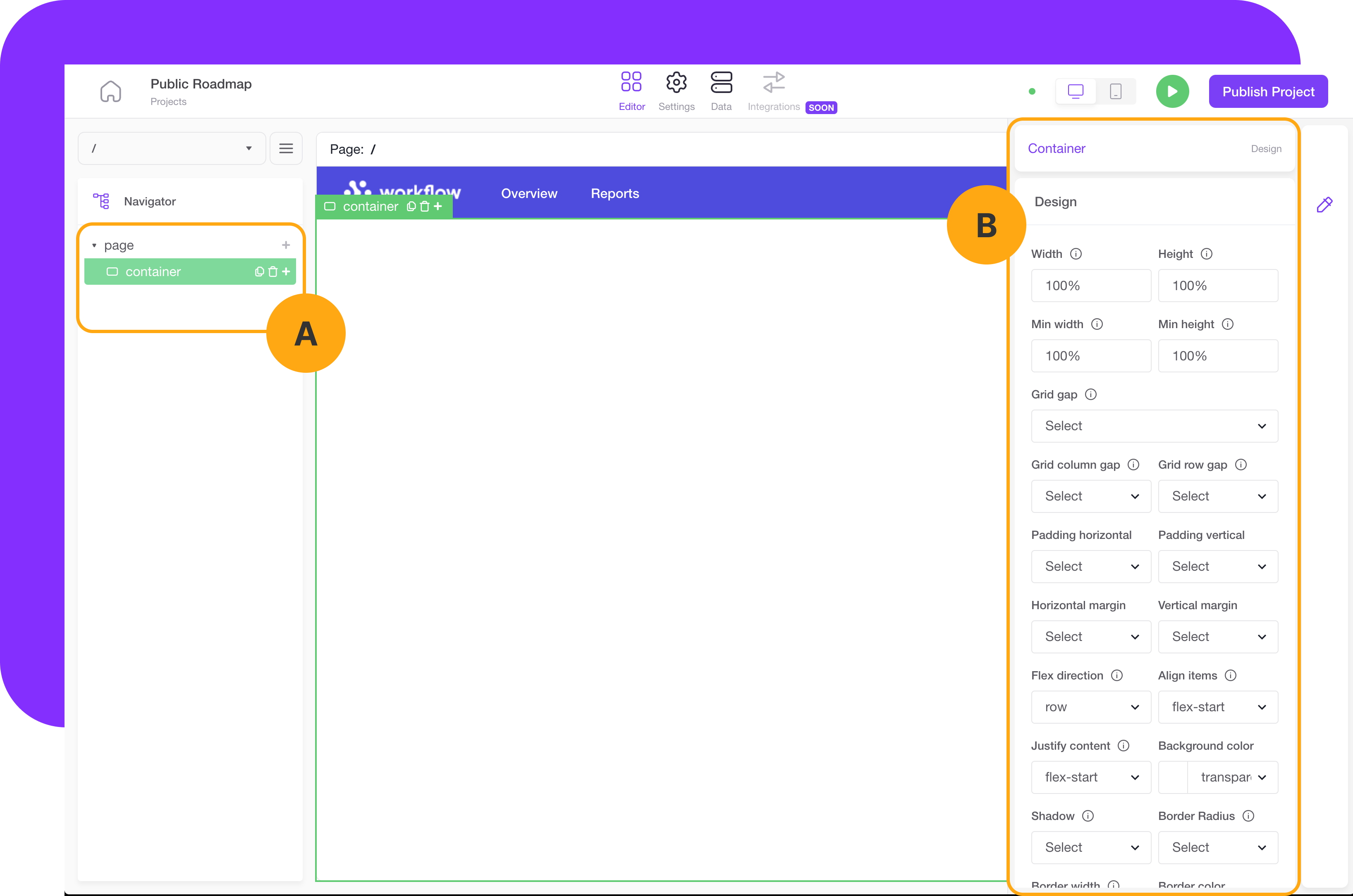Open the Justify content dropdown
Viewport: 1353px width, 896px height.
[1091, 778]
